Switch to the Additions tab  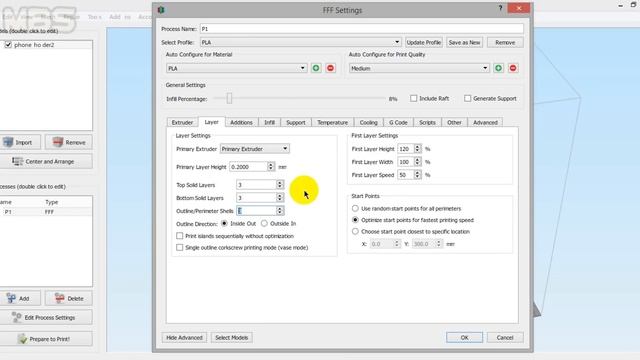click(241, 122)
